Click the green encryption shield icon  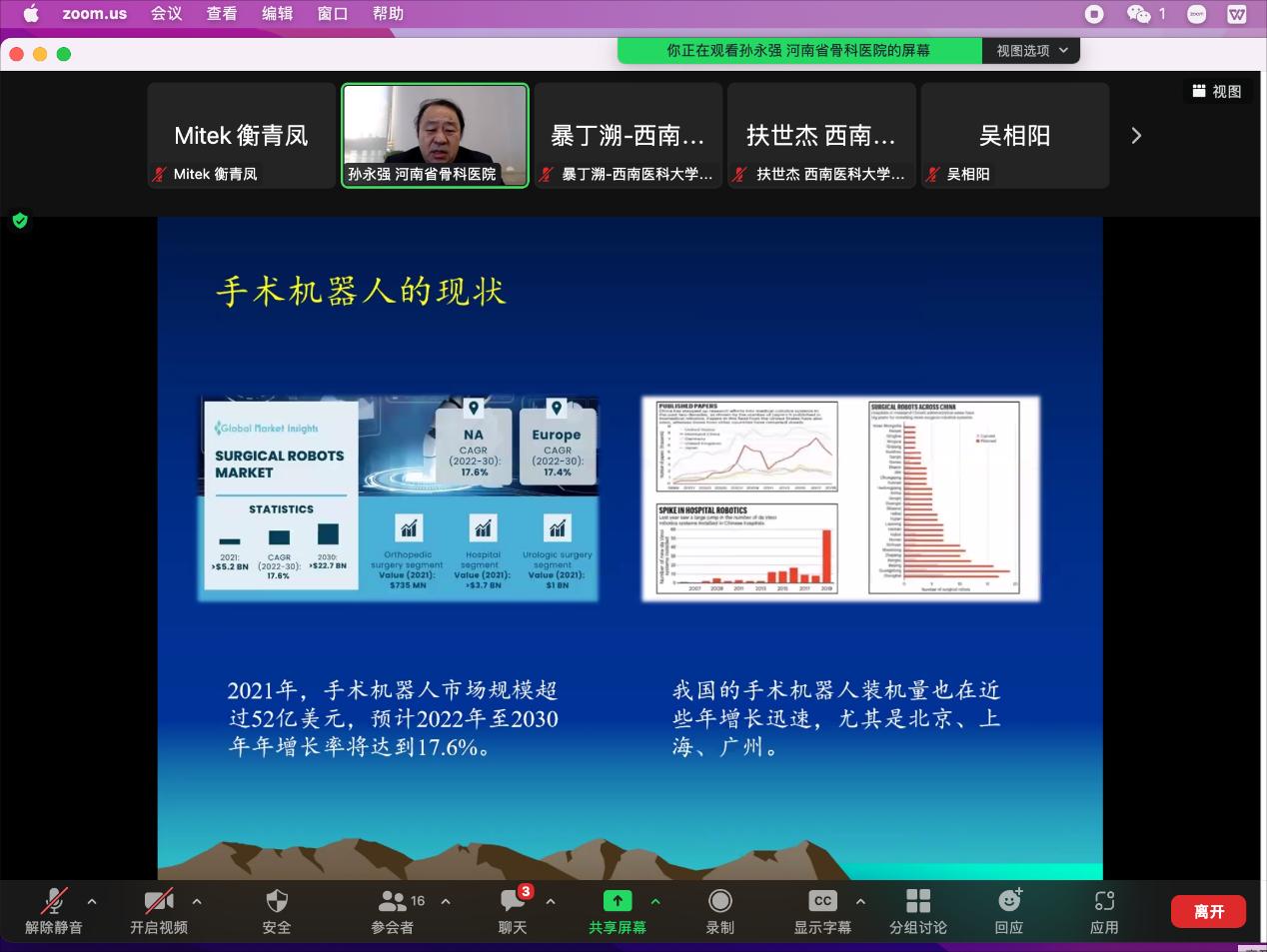click(x=20, y=221)
